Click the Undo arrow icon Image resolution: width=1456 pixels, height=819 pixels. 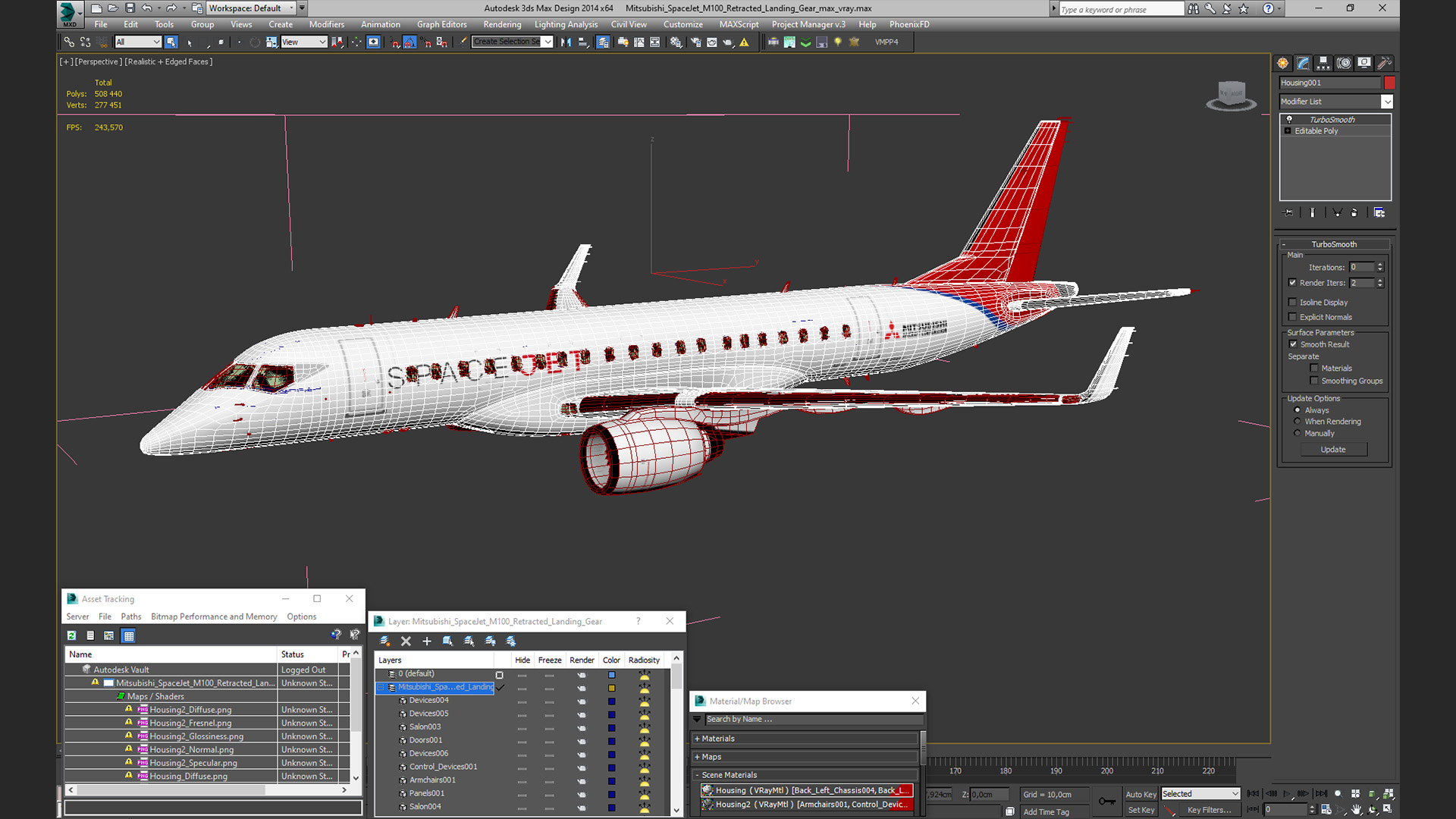pyautogui.click(x=147, y=8)
